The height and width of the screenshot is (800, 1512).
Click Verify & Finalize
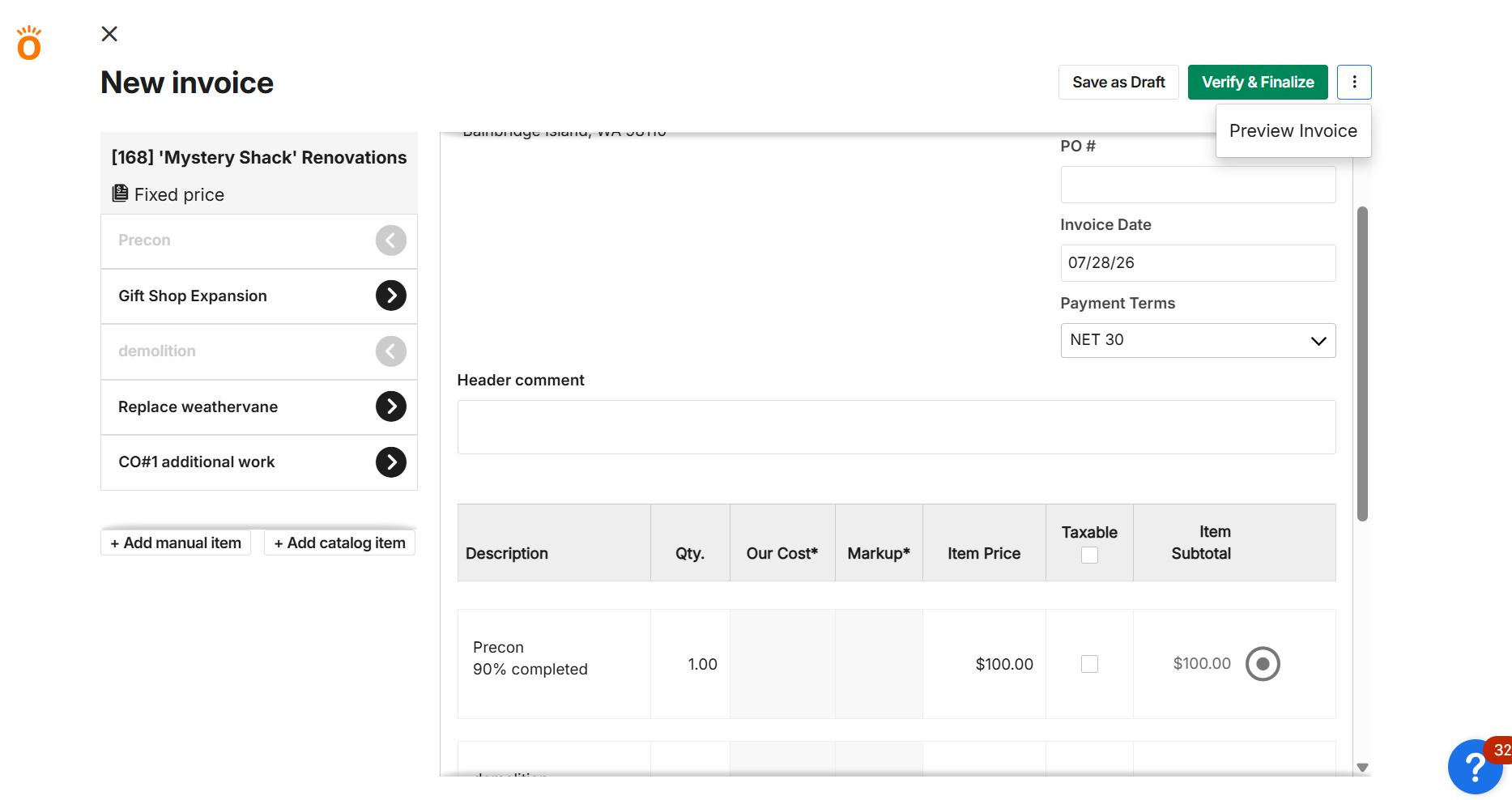[x=1258, y=82]
